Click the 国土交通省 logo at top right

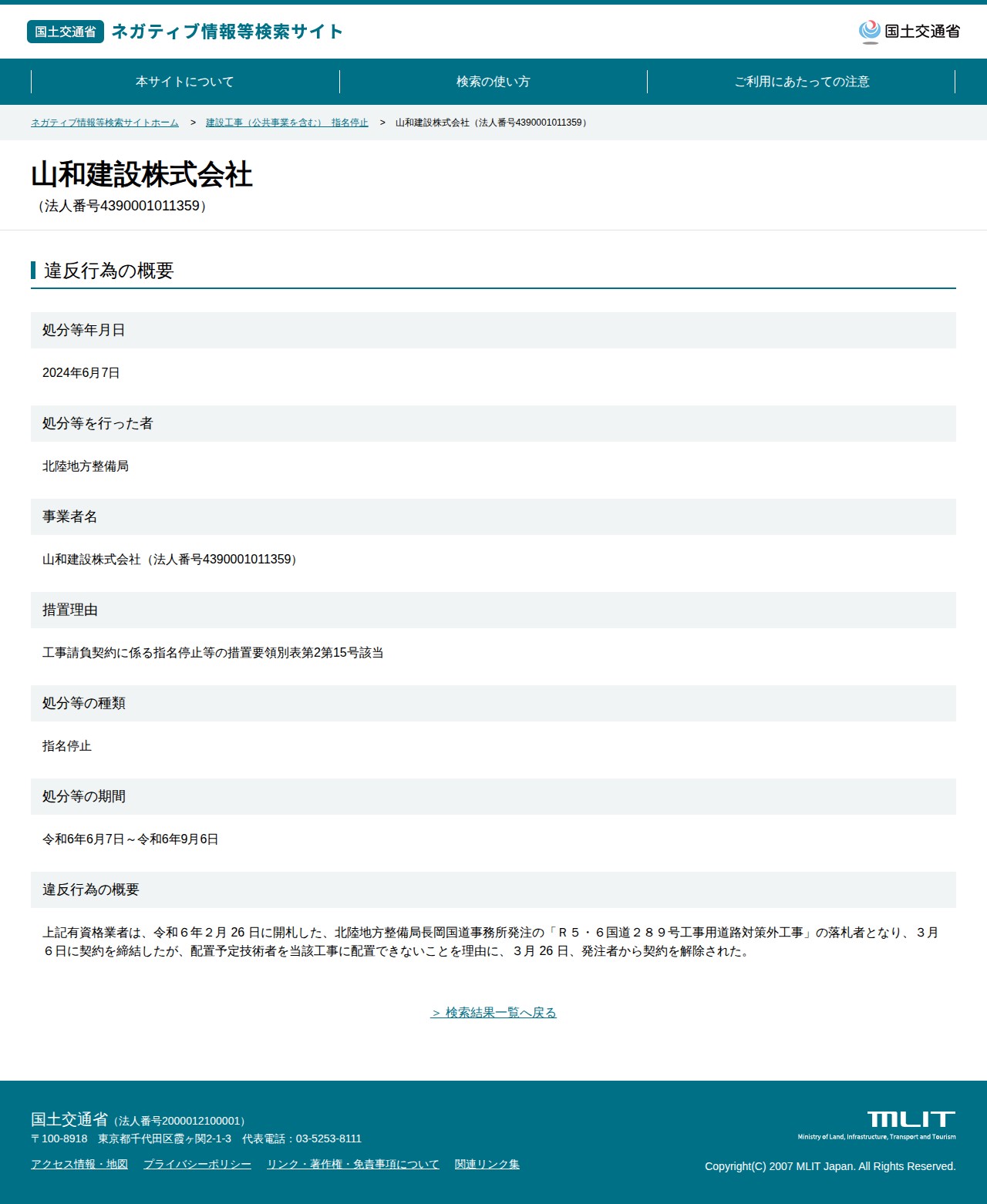click(x=910, y=32)
